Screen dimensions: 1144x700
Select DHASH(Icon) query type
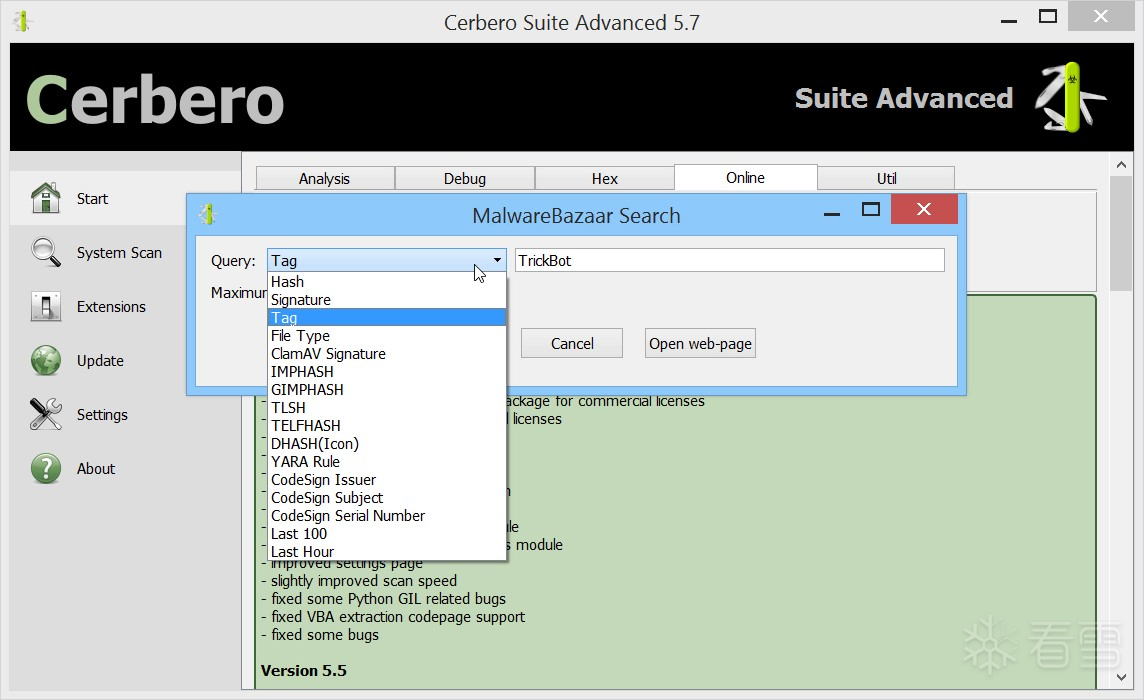click(x=387, y=444)
